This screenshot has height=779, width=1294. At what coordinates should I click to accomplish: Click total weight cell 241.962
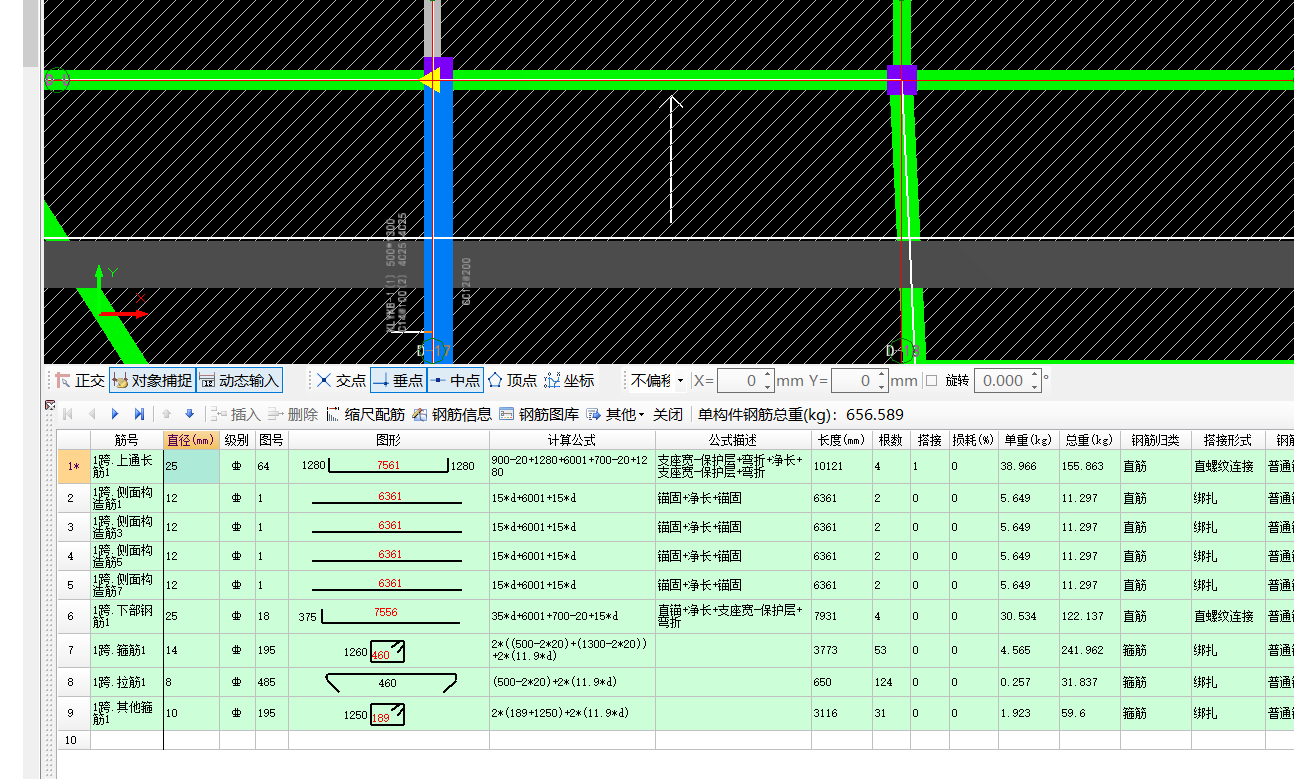[1089, 651]
